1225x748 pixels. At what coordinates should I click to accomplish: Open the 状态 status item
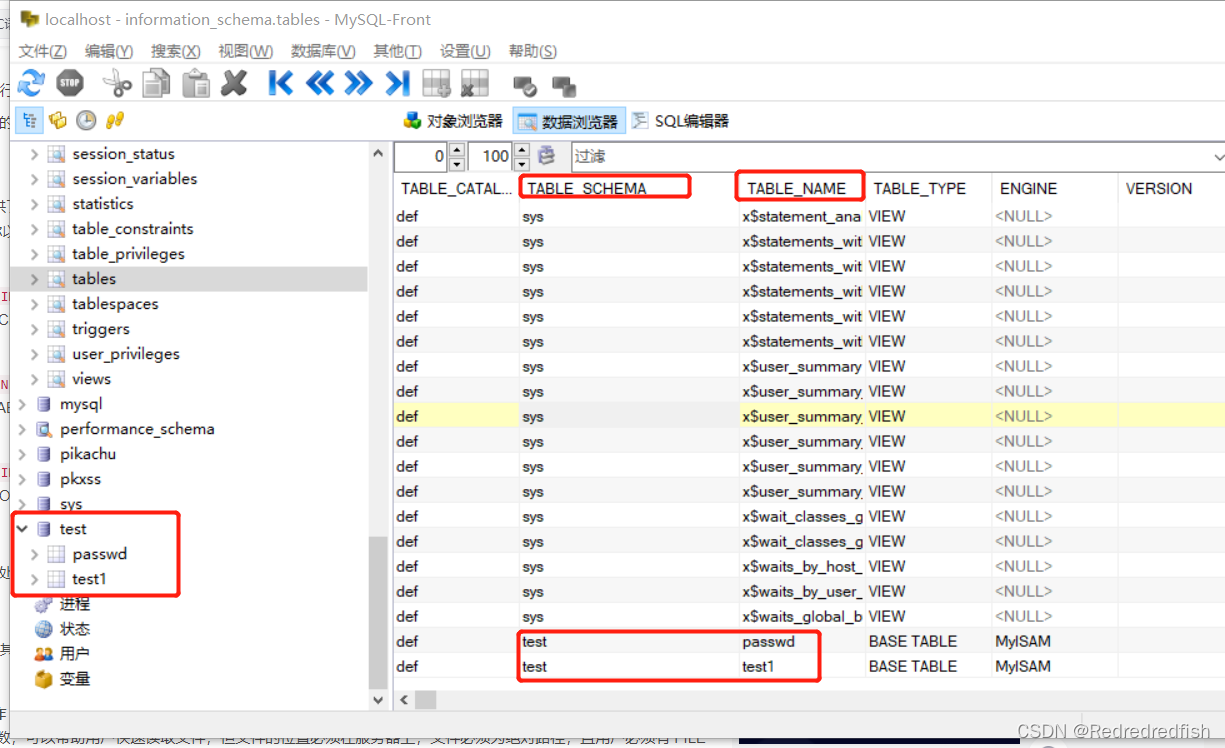(74, 629)
